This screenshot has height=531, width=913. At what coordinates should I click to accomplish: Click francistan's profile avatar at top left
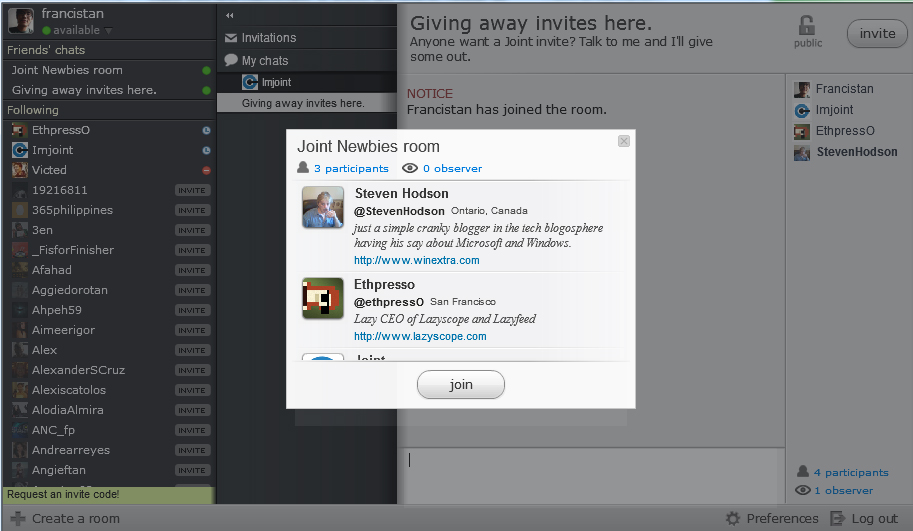[x=21, y=21]
